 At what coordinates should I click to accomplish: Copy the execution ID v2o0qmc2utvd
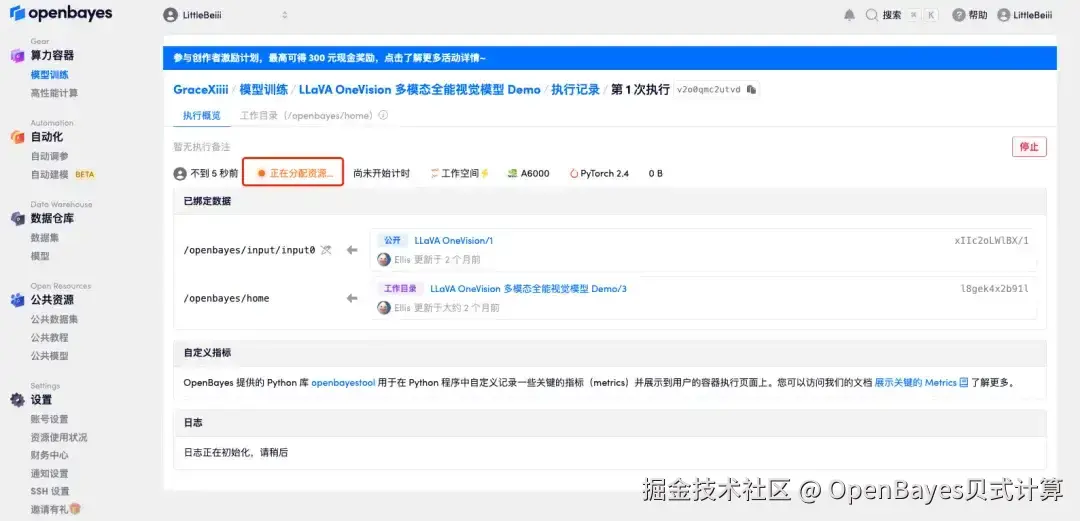point(751,90)
